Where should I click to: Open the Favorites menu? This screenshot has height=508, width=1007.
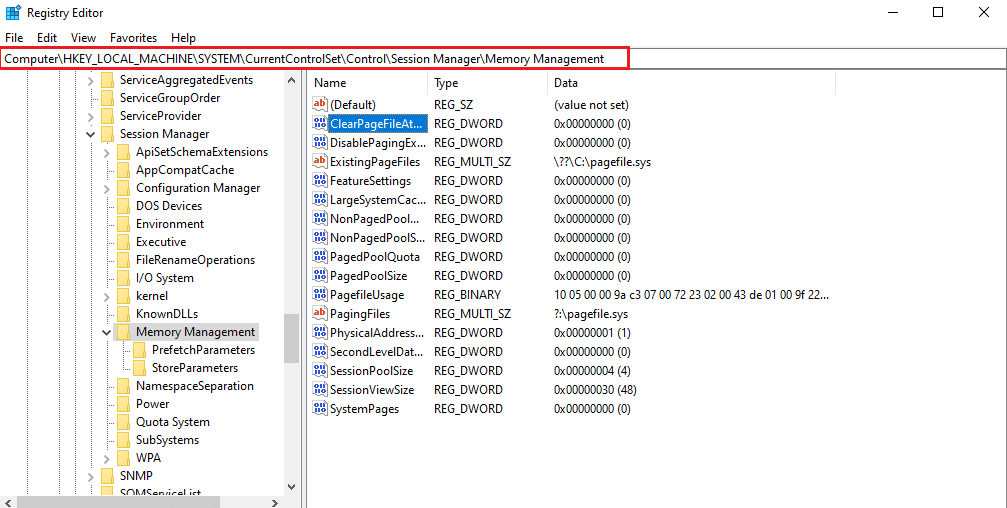[x=134, y=38]
